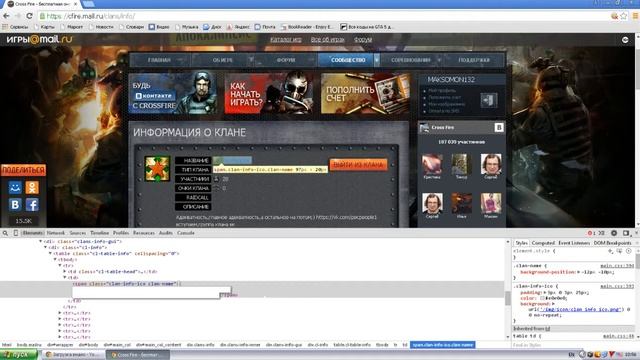Screen dimensions: 640x360
Task: Open ПОДДЕРЖКА navigation tab
Action: point(474,60)
